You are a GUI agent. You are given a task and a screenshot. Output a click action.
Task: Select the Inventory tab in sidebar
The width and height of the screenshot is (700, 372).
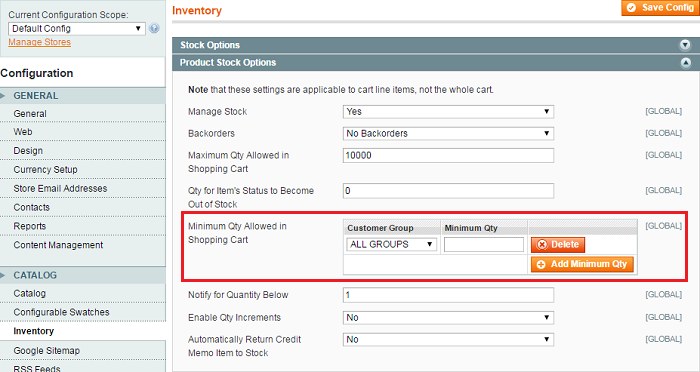point(83,331)
